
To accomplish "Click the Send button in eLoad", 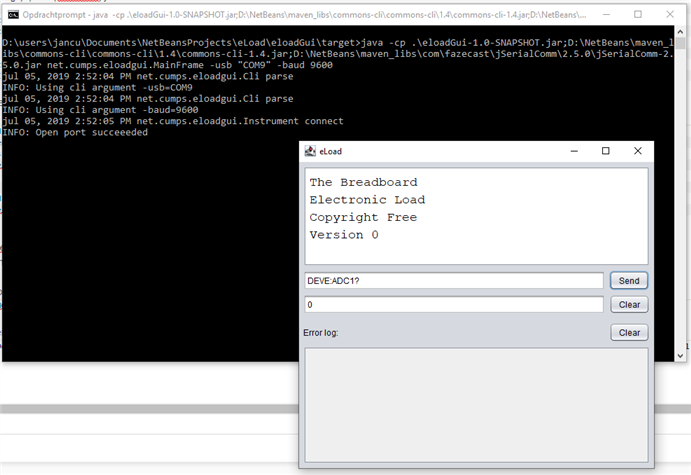I will [629, 281].
